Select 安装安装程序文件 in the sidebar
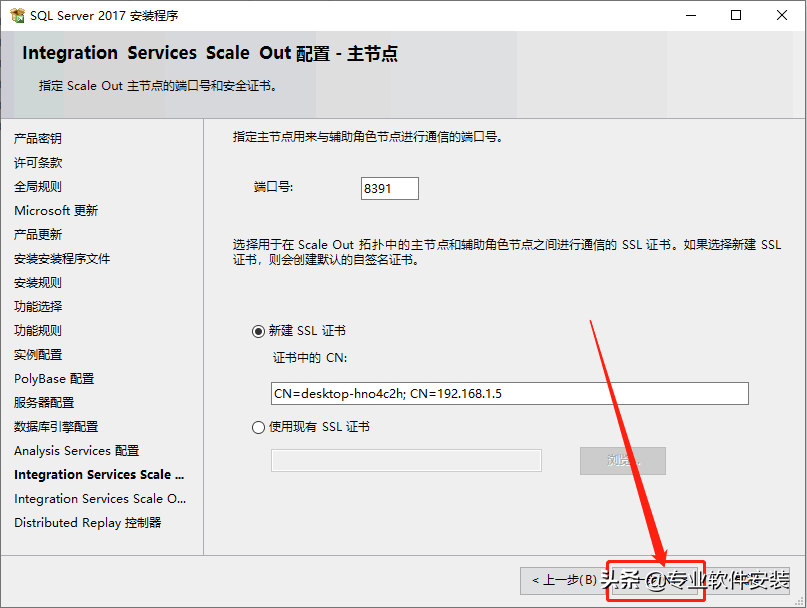 tap(62, 259)
